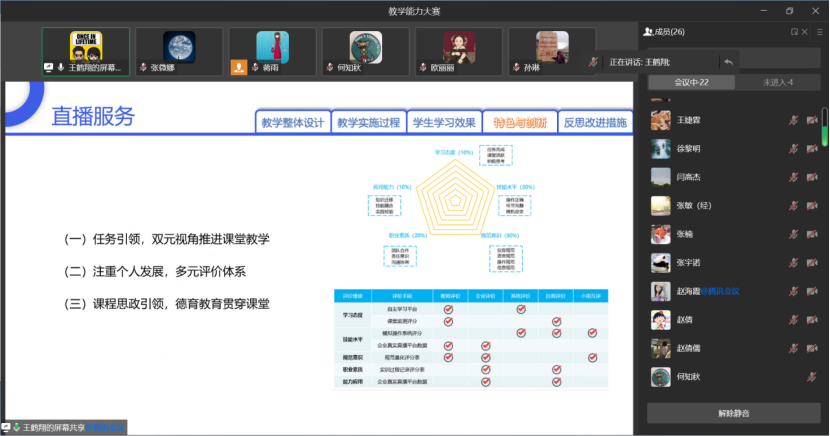Click the reply arrow beside speaking indicator
The height and width of the screenshot is (436, 830).
728,62
